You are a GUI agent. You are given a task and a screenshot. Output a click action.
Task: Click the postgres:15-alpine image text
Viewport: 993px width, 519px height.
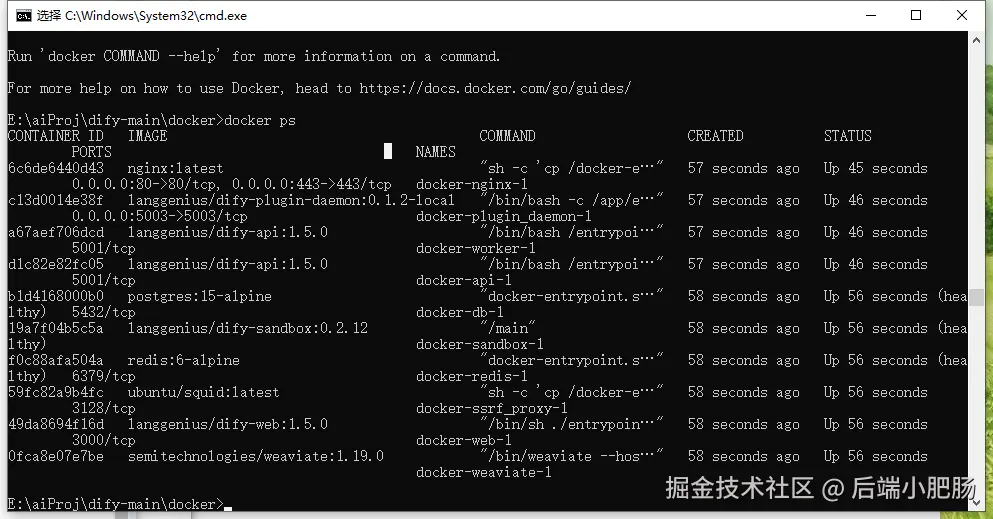(x=200, y=297)
